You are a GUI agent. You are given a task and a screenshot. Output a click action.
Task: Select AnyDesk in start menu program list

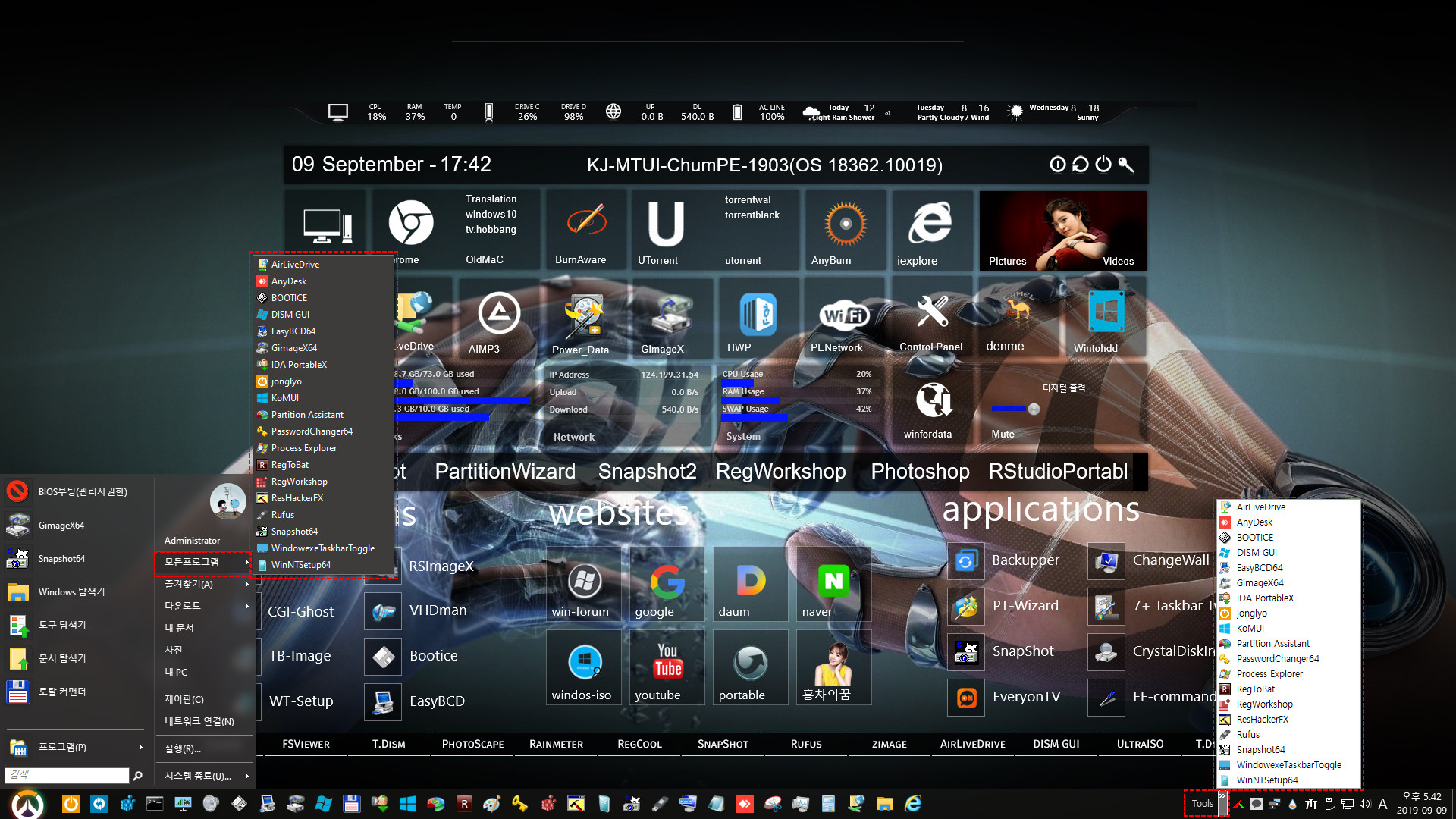[324, 281]
